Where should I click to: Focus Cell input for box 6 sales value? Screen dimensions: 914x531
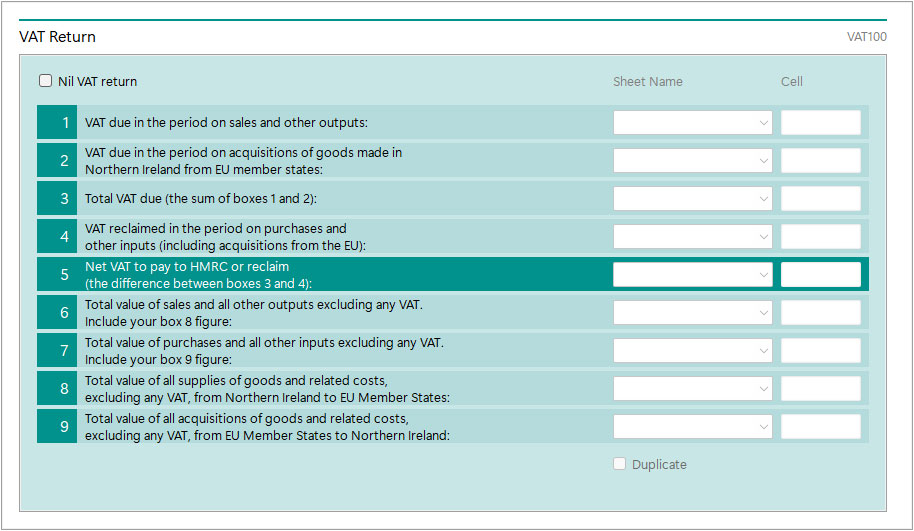click(820, 313)
